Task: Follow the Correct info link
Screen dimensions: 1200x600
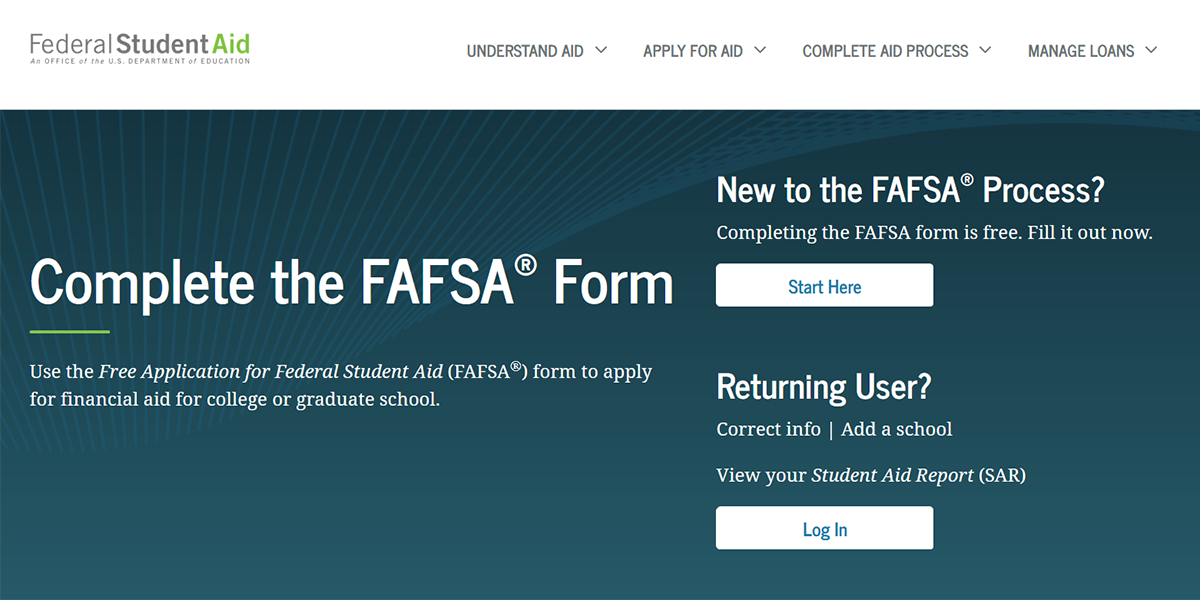Action: [x=768, y=429]
